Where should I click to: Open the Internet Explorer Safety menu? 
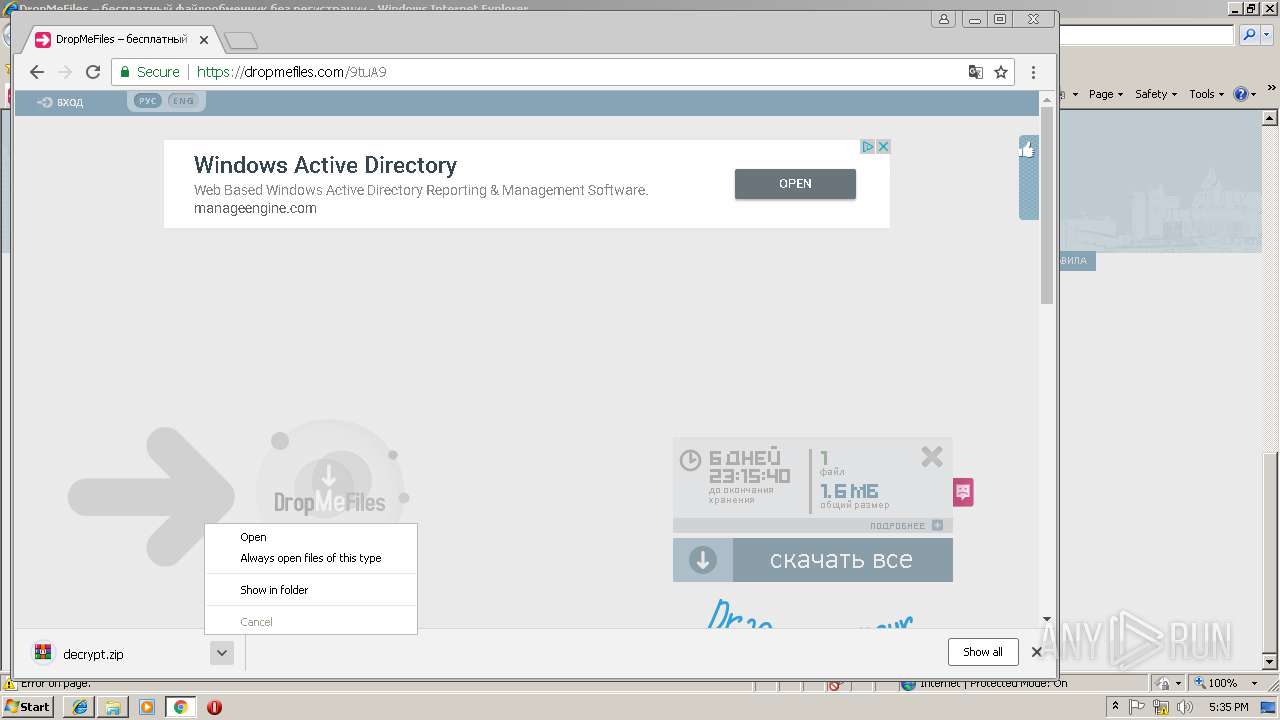[1155, 94]
